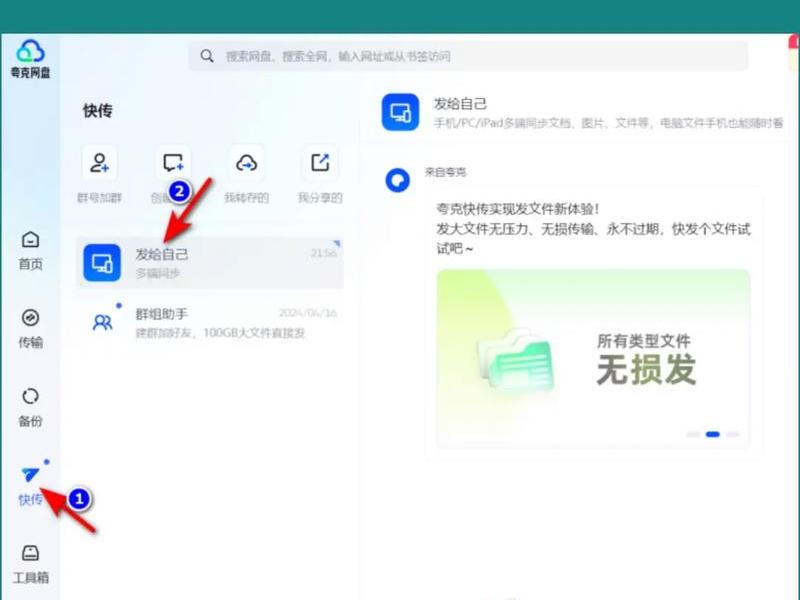Open 我分享的 share icon
Viewport: 800px width, 600px height.
(320, 163)
